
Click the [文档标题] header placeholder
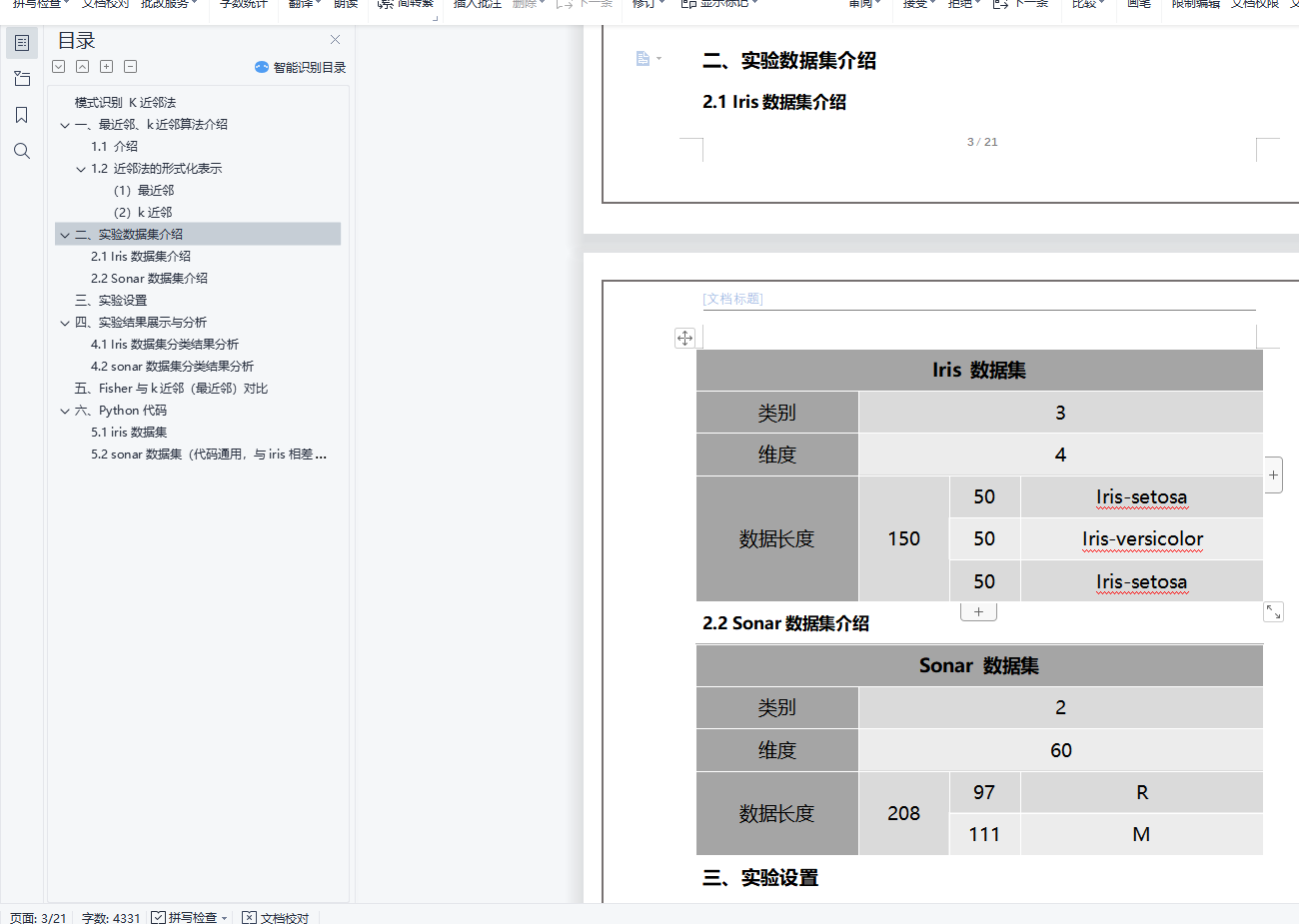(732, 299)
